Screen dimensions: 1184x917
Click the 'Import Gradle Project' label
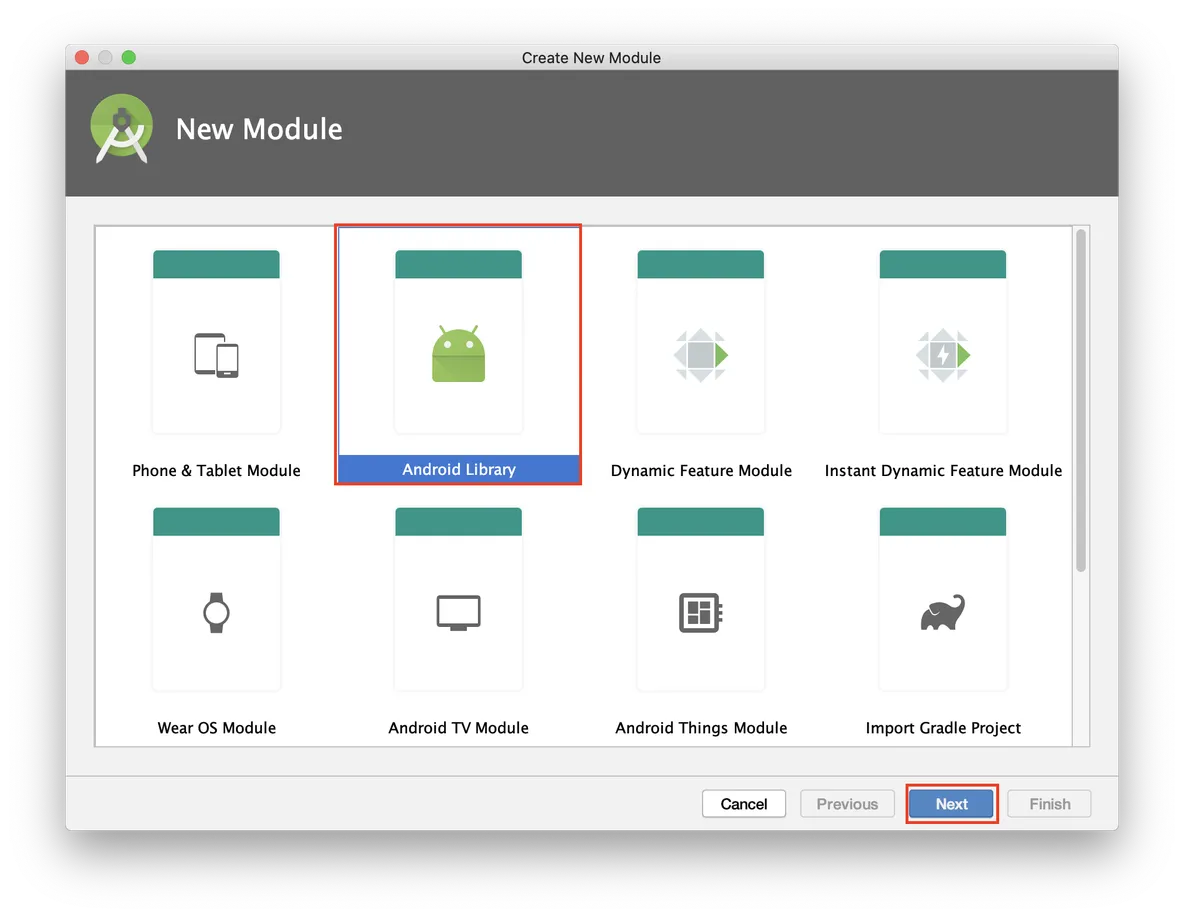(x=943, y=728)
